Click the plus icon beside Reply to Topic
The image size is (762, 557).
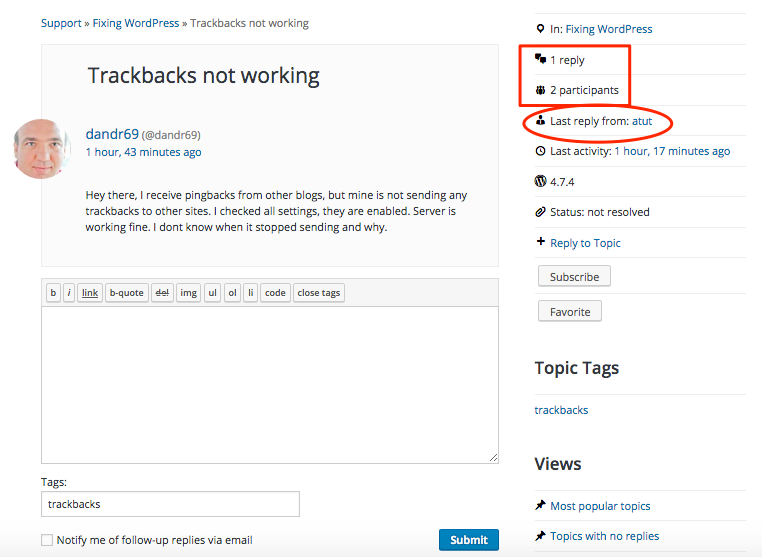click(x=540, y=241)
